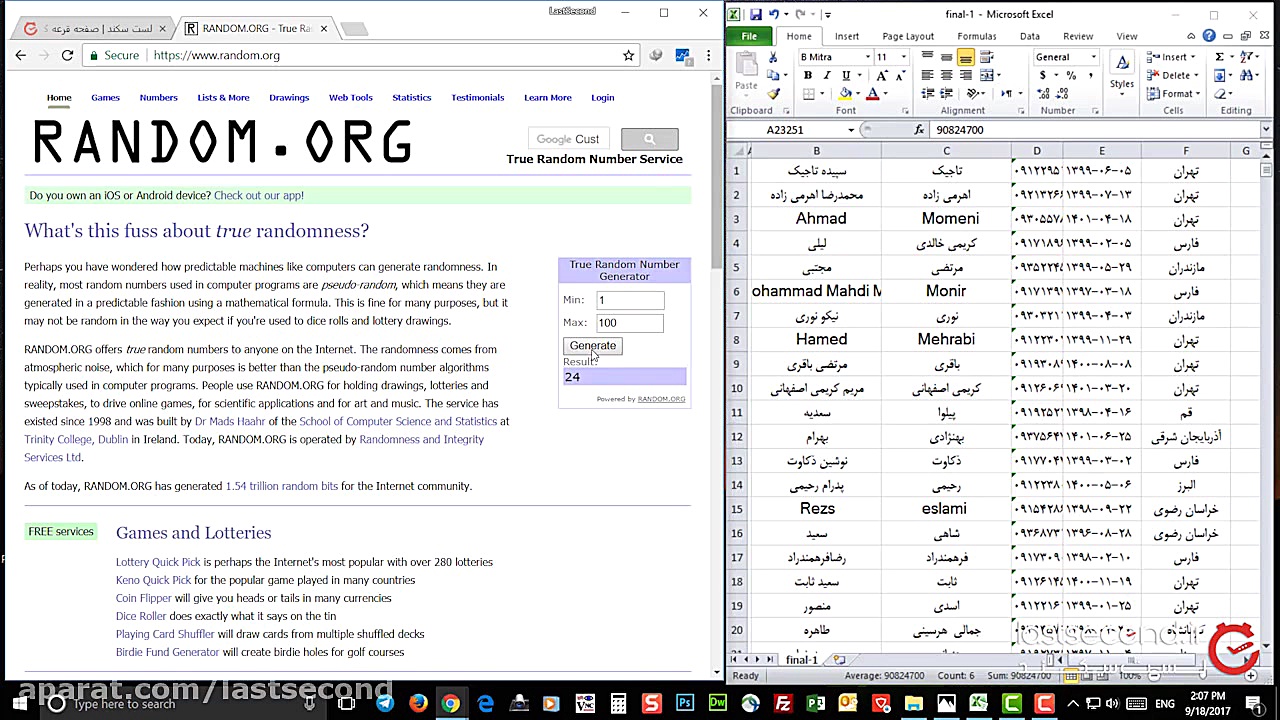Open Telegram from the taskbar
Image resolution: width=1280 pixels, height=720 pixels.
(x=385, y=704)
